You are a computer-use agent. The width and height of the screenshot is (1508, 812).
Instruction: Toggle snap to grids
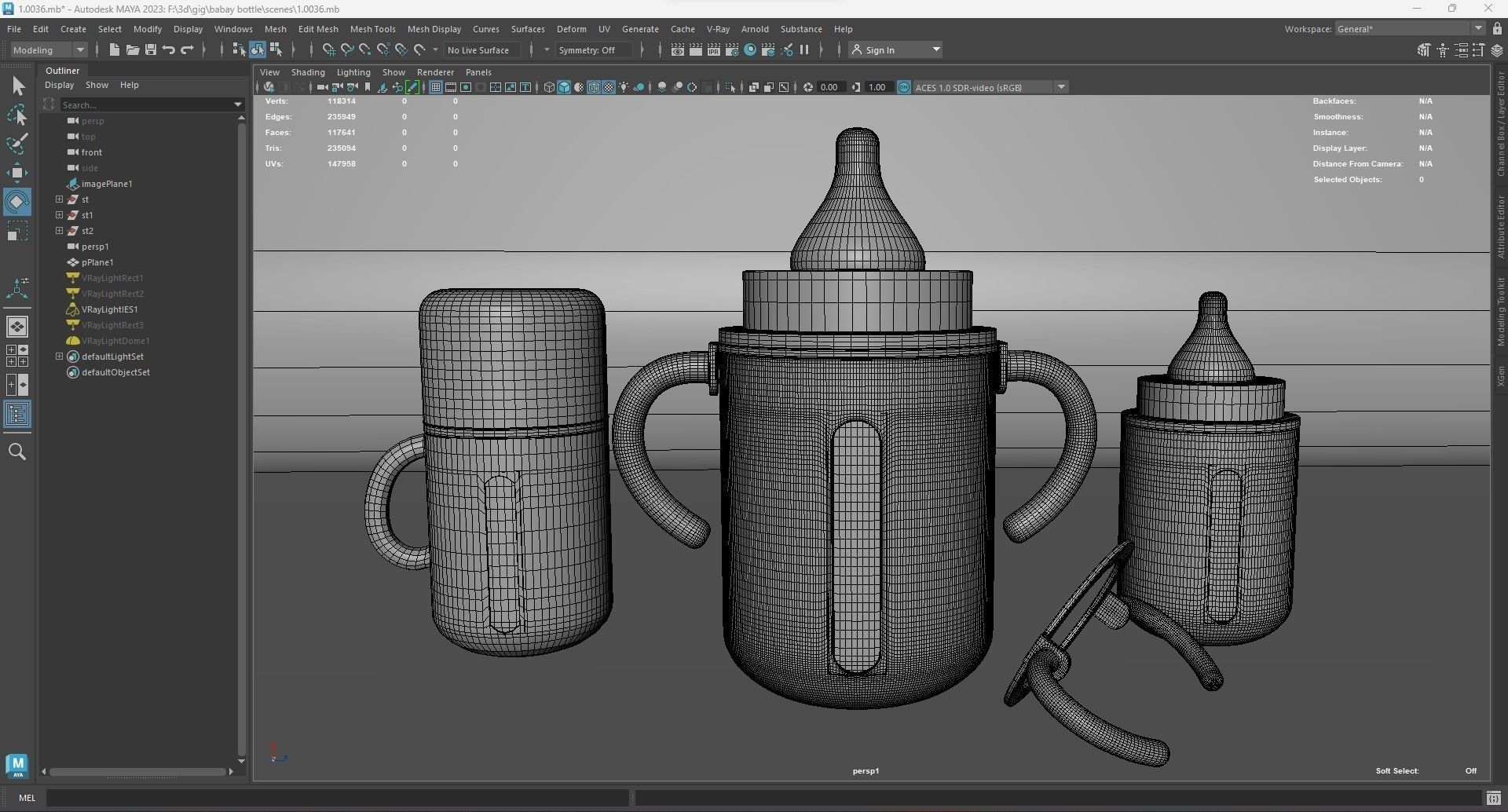tap(329, 49)
